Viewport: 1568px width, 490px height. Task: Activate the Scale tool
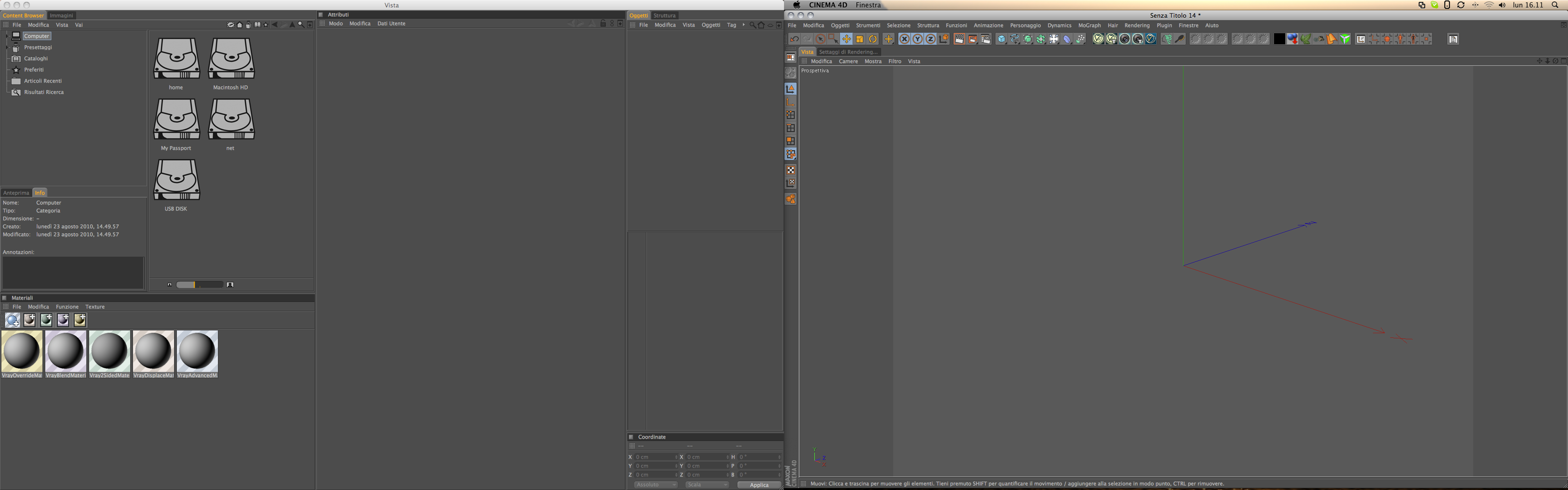[860, 39]
